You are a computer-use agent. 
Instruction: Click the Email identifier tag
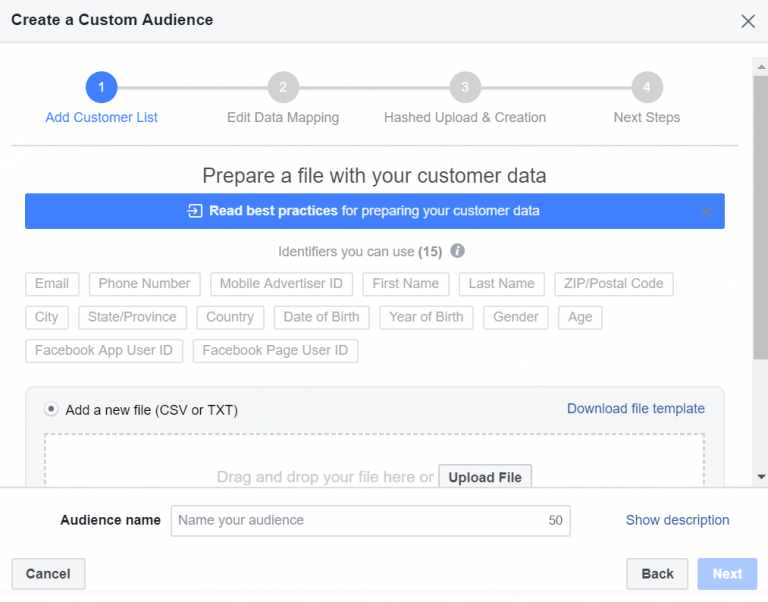click(52, 284)
